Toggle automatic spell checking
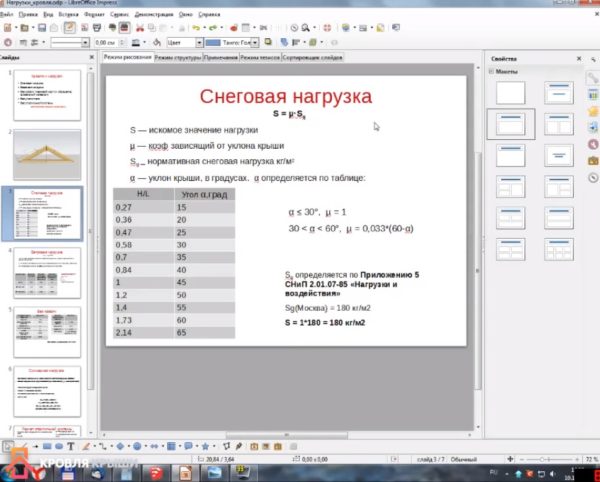Image resolution: width=600 pixels, height=482 pixels. click(124, 28)
